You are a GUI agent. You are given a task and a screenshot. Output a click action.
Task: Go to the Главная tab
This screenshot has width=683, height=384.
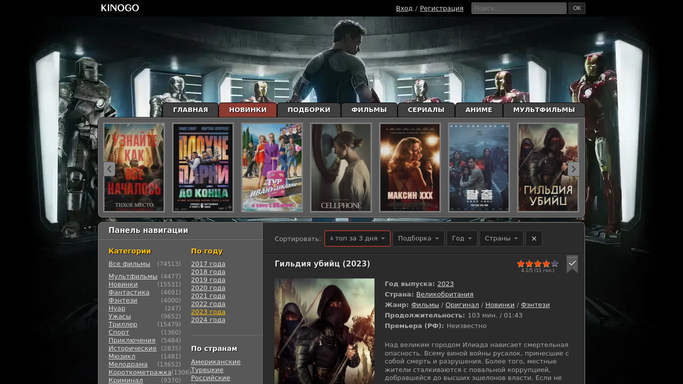coord(190,110)
